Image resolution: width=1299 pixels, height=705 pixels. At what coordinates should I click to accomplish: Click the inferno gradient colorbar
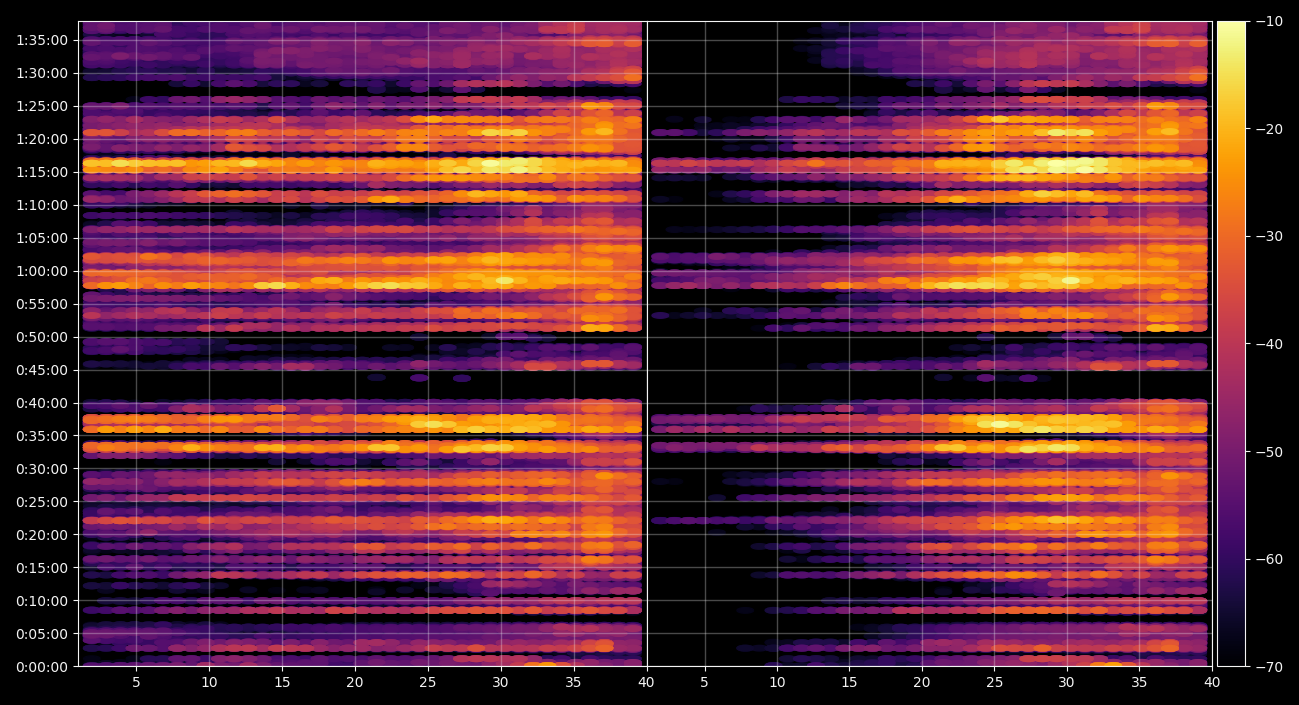(1231, 344)
